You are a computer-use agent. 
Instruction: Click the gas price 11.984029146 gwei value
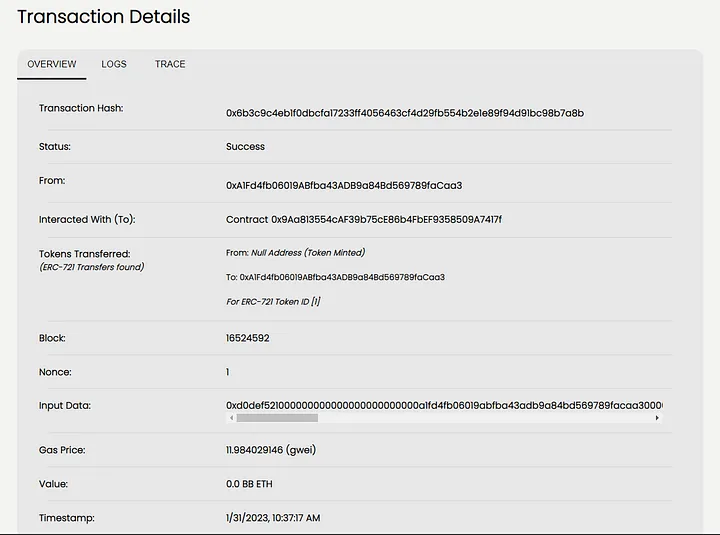pos(271,450)
